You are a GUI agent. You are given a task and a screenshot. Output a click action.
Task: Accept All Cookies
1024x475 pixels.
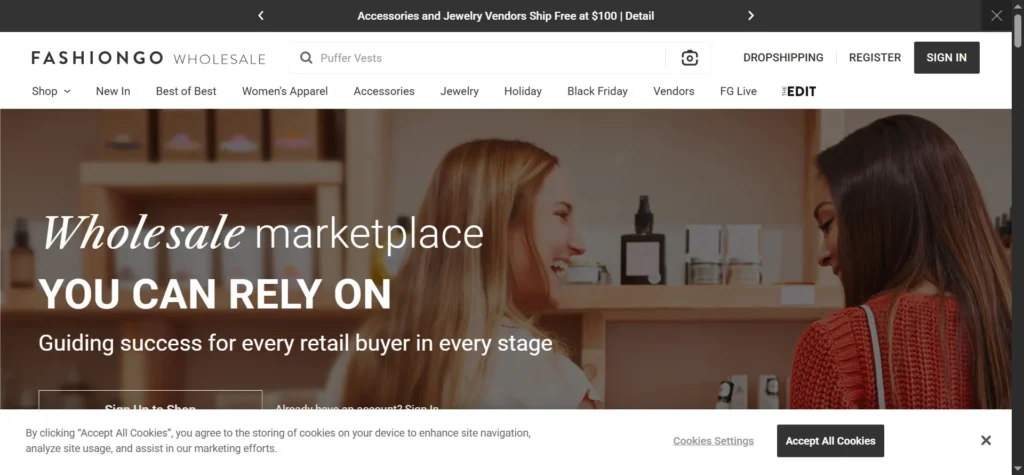pyautogui.click(x=830, y=441)
